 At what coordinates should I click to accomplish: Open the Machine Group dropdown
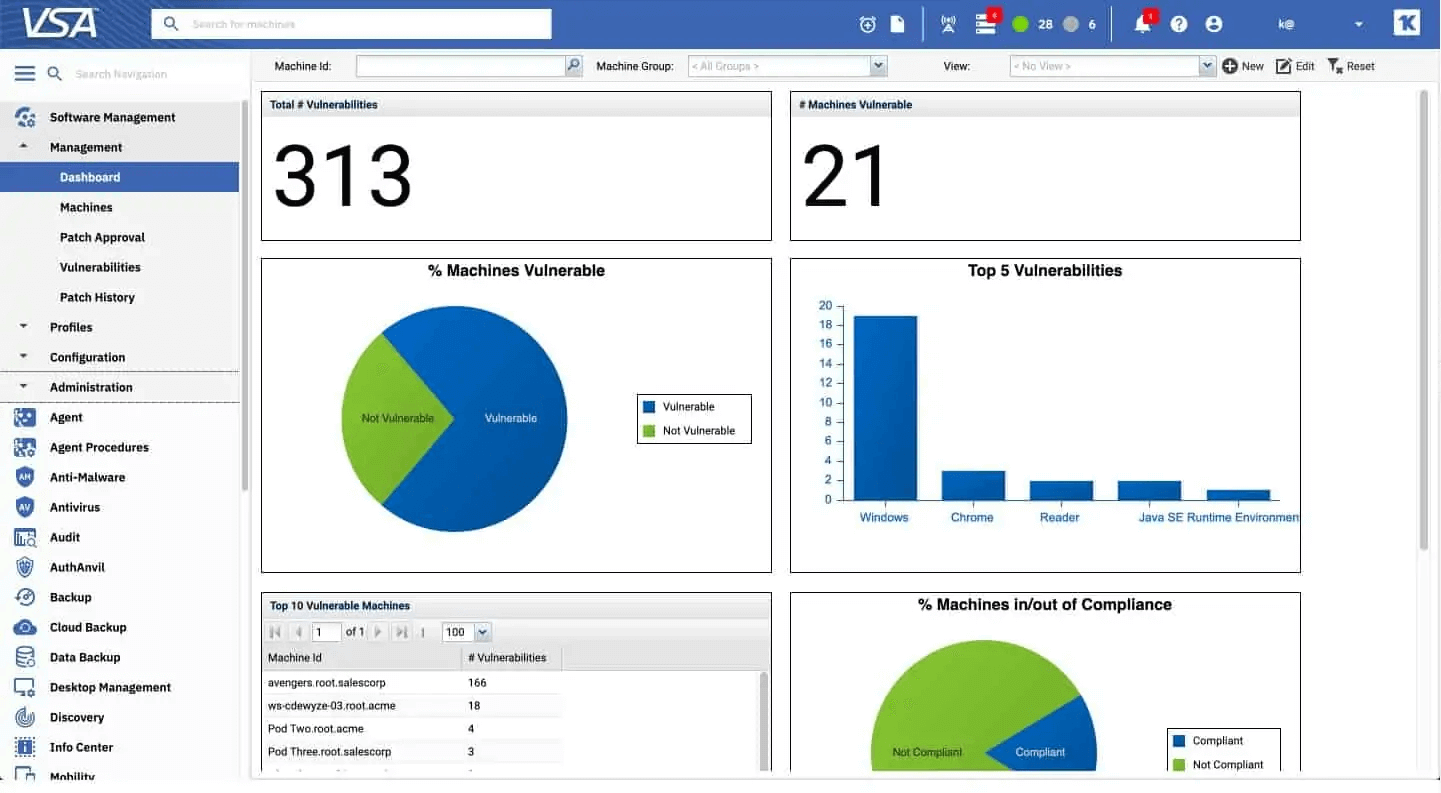pyautogui.click(x=878, y=66)
